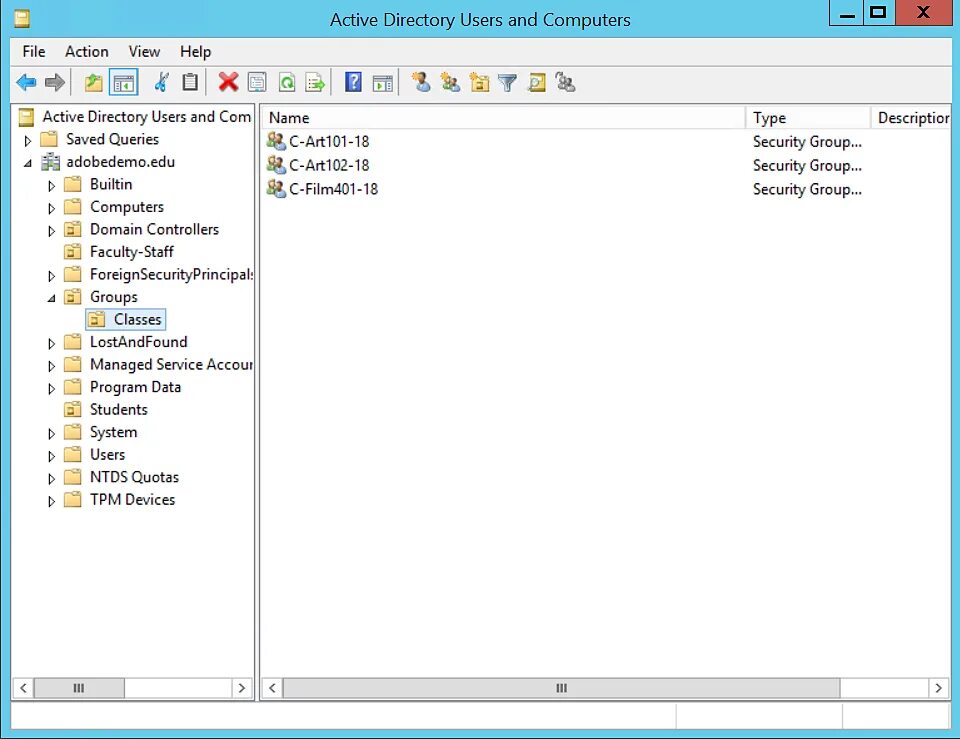Click Add to group toolbar icon
This screenshot has height=739, width=960.
coord(565,82)
